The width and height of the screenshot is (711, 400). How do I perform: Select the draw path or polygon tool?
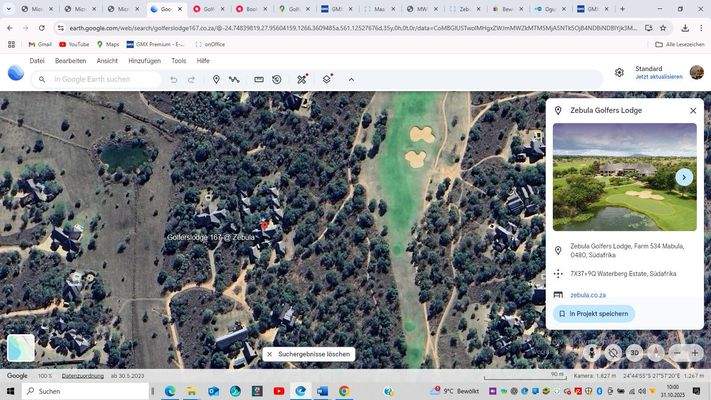tap(234, 79)
